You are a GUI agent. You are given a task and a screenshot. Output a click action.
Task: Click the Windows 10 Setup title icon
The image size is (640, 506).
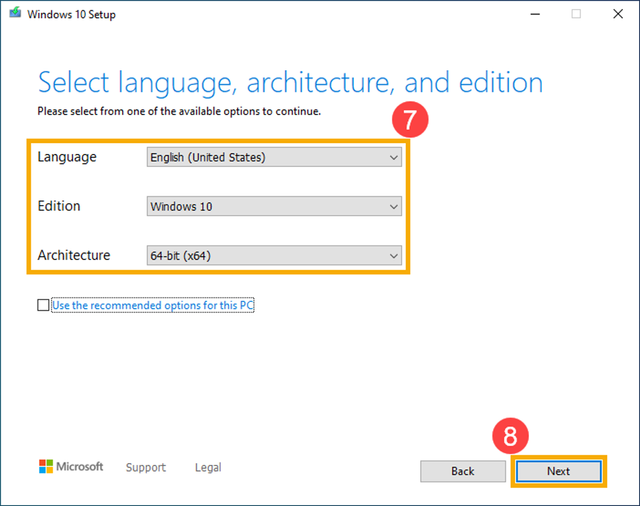pyautogui.click(x=16, y=13)
